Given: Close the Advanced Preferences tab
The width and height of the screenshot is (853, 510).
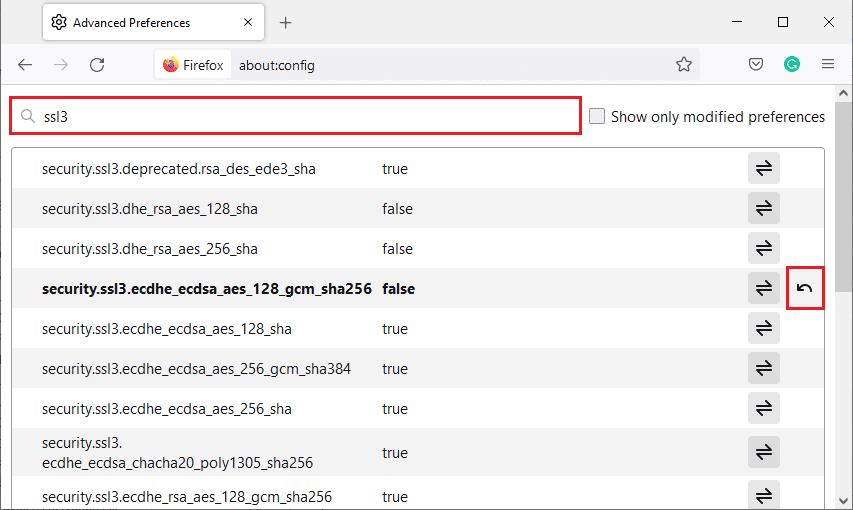Looking at the screenshot, I should 248,22.
